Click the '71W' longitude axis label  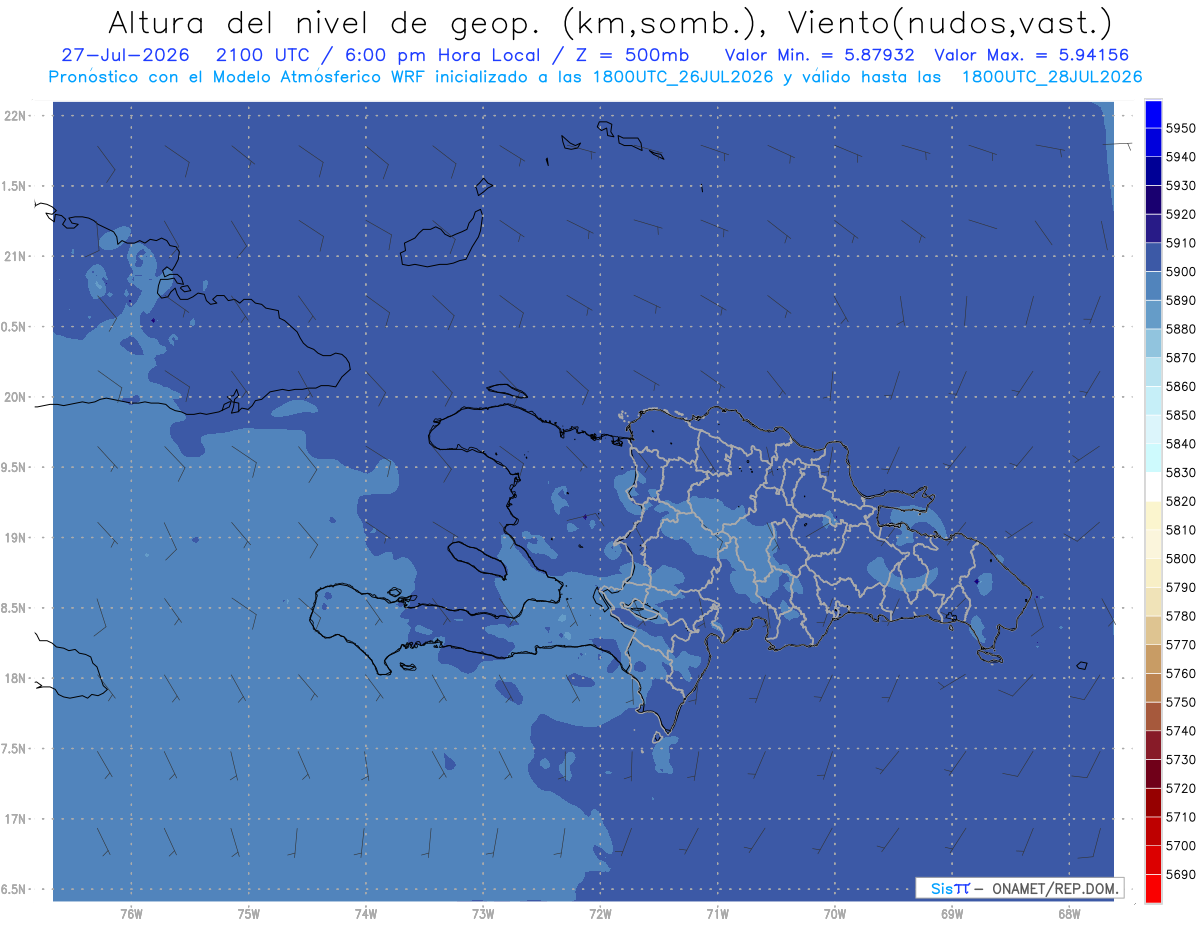tap(717, 913)
